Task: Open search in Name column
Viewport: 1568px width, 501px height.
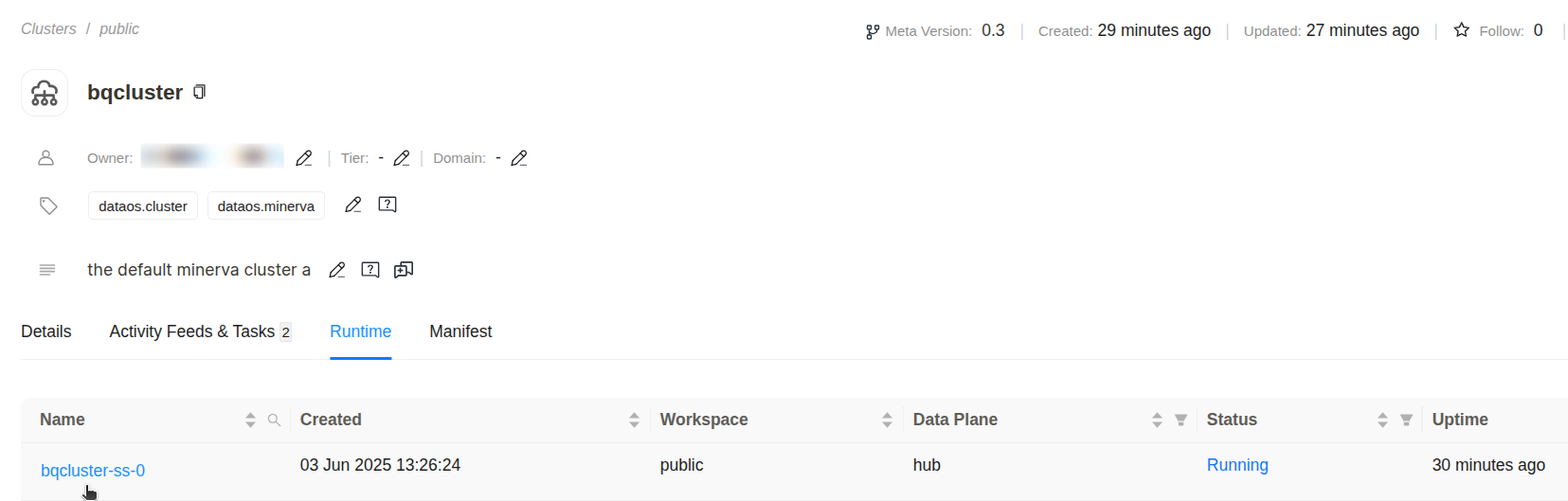Action: (x=275, y=420)
